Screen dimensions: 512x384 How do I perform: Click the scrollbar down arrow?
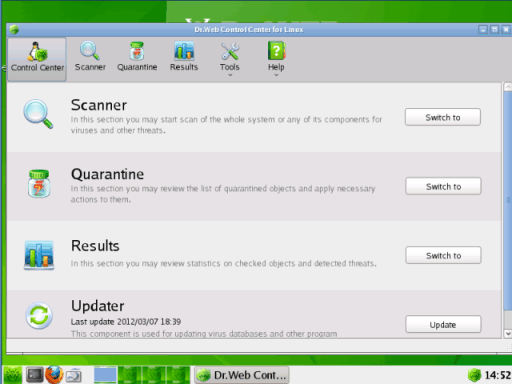(x=508, y=334)
